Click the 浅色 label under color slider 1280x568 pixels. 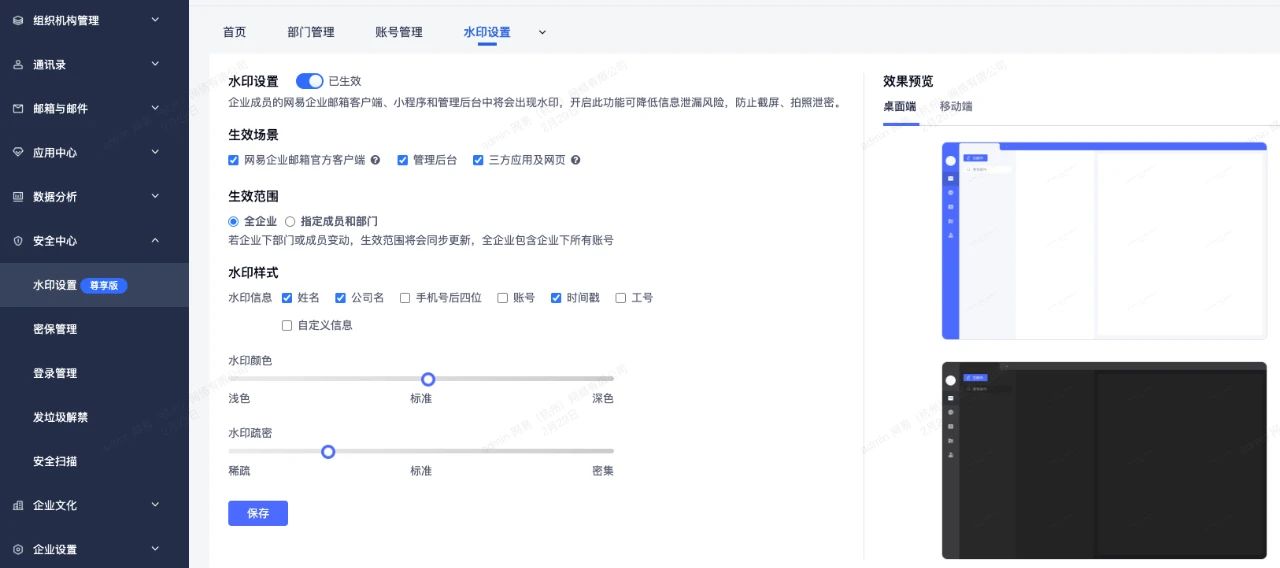tap(239, 398)
